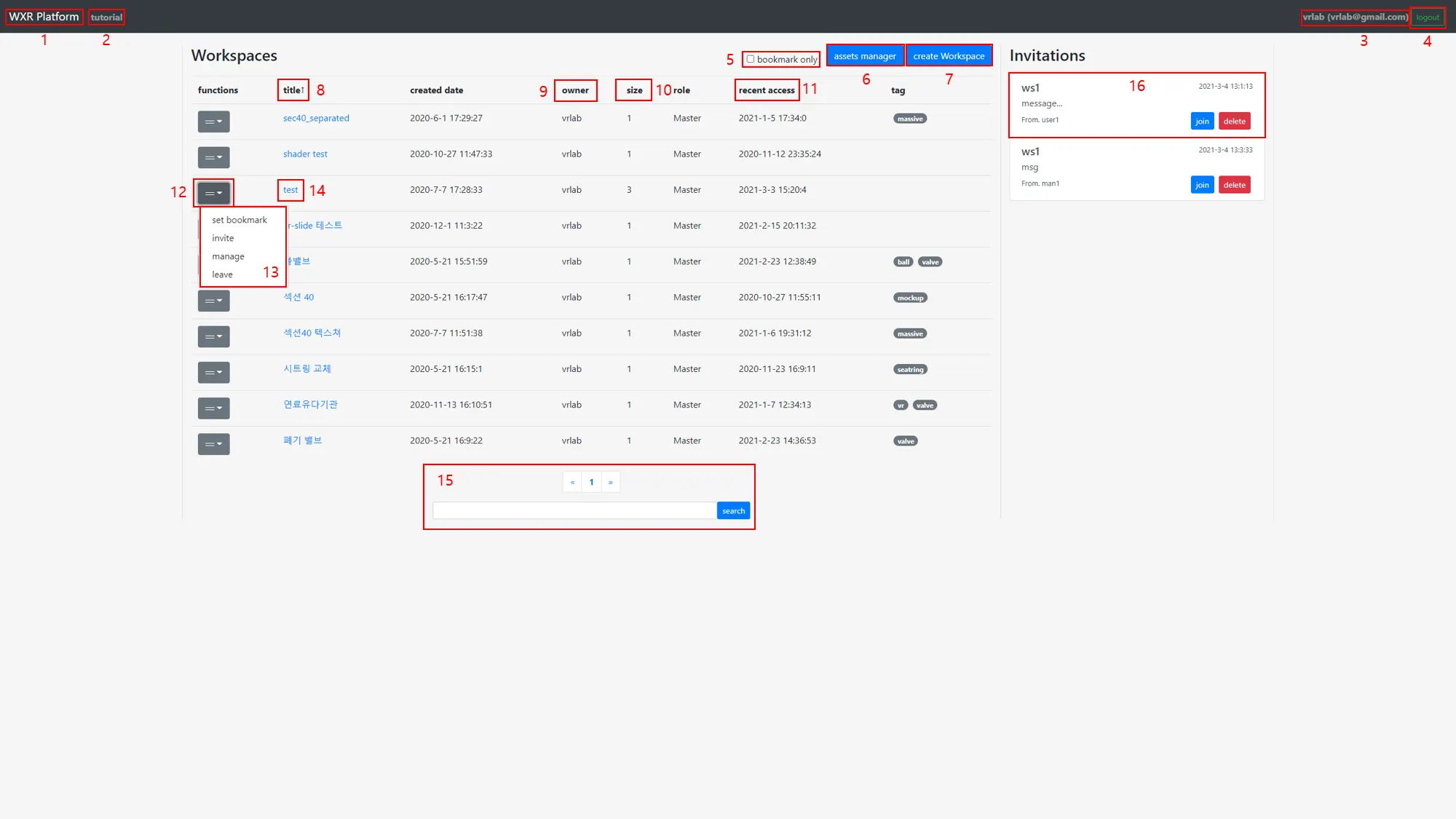Sort table by title column header
This screenshot has width=1456, height=819.
(293, 90)
